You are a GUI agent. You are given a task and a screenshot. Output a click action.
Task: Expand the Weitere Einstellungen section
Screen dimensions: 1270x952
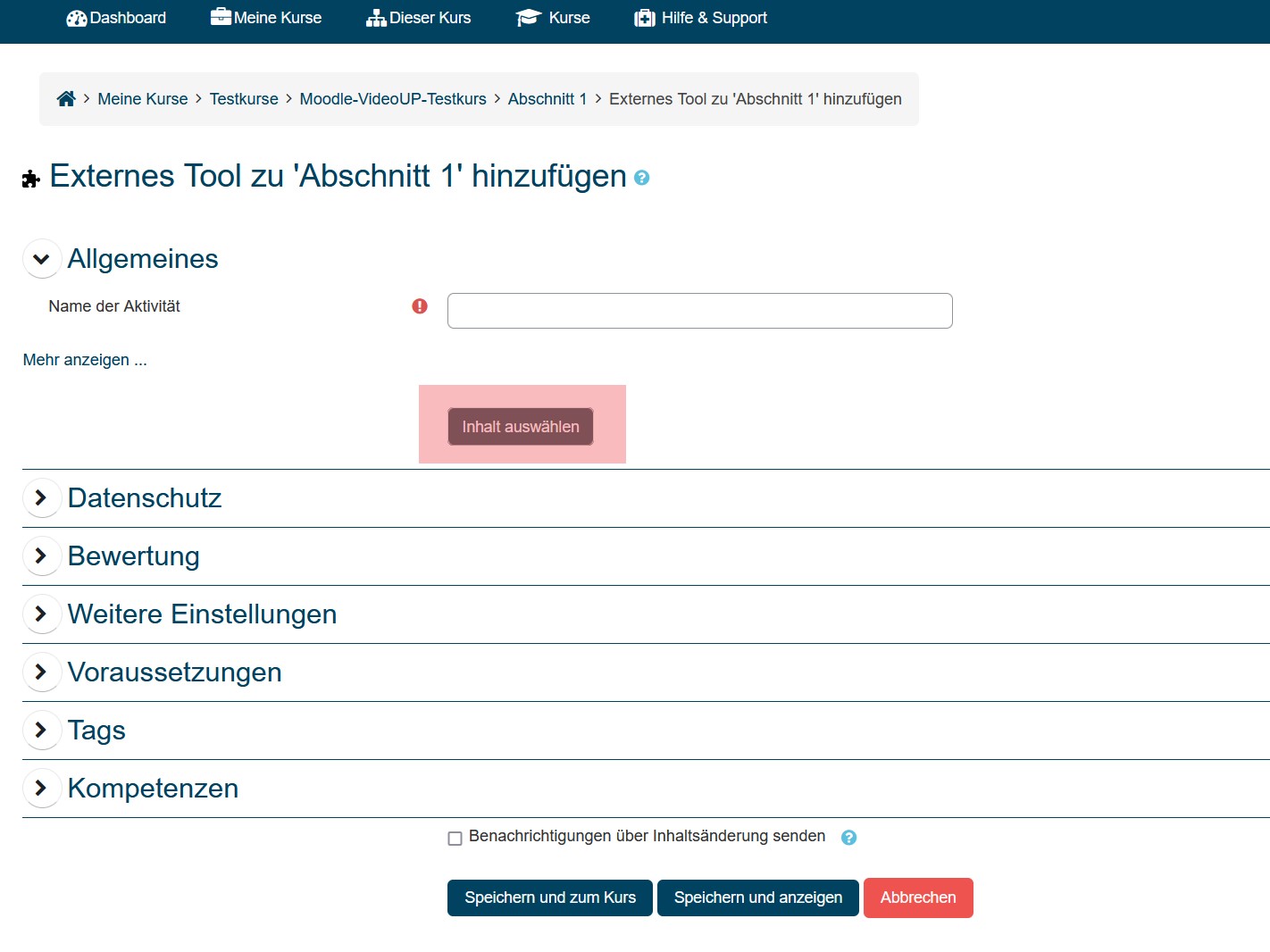point(41,614)
